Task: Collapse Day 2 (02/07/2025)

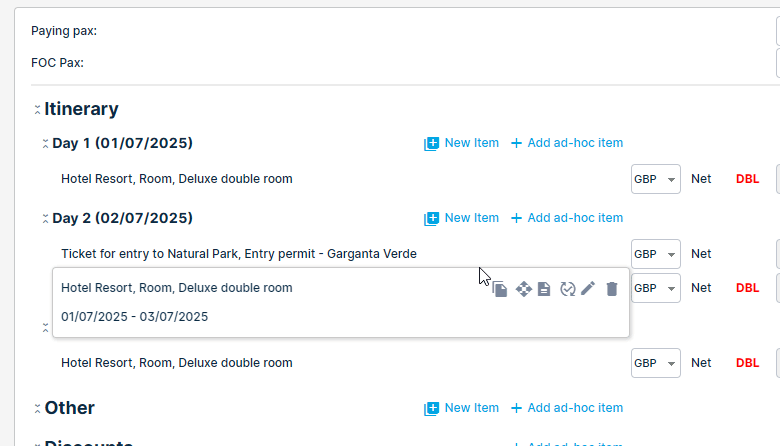Action: click(45, 219)
